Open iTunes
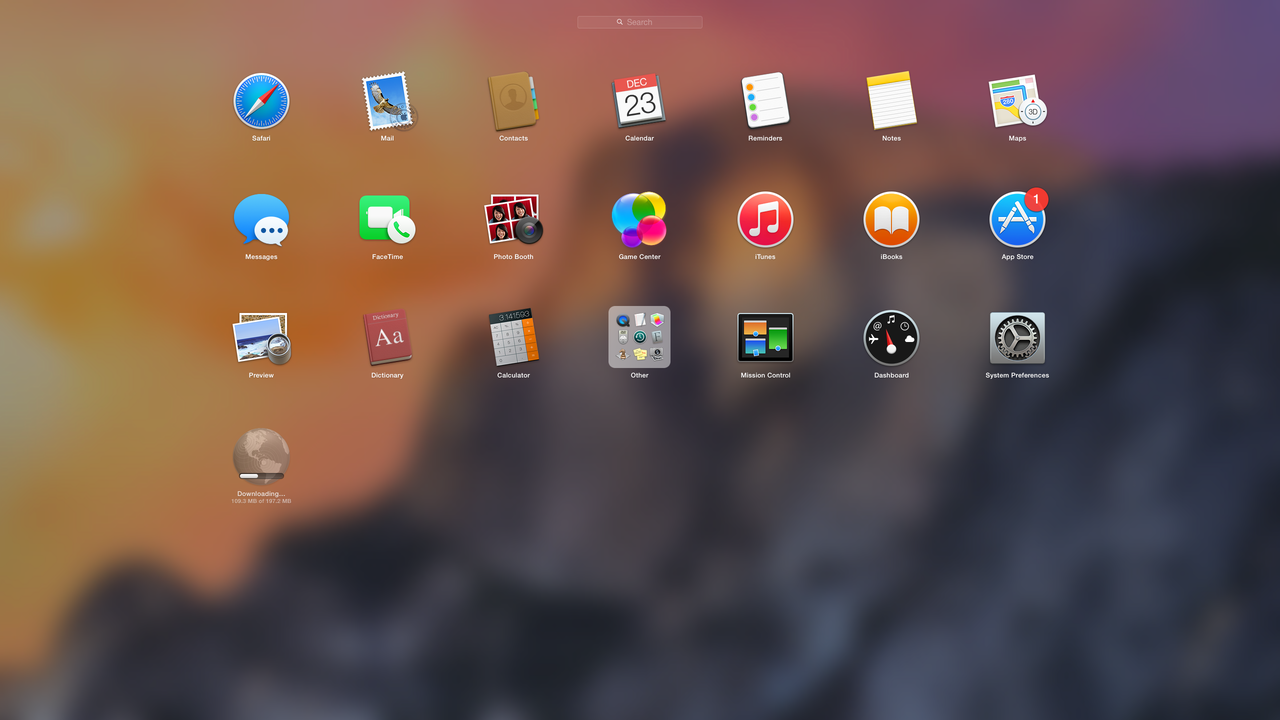 pos(765,220)
